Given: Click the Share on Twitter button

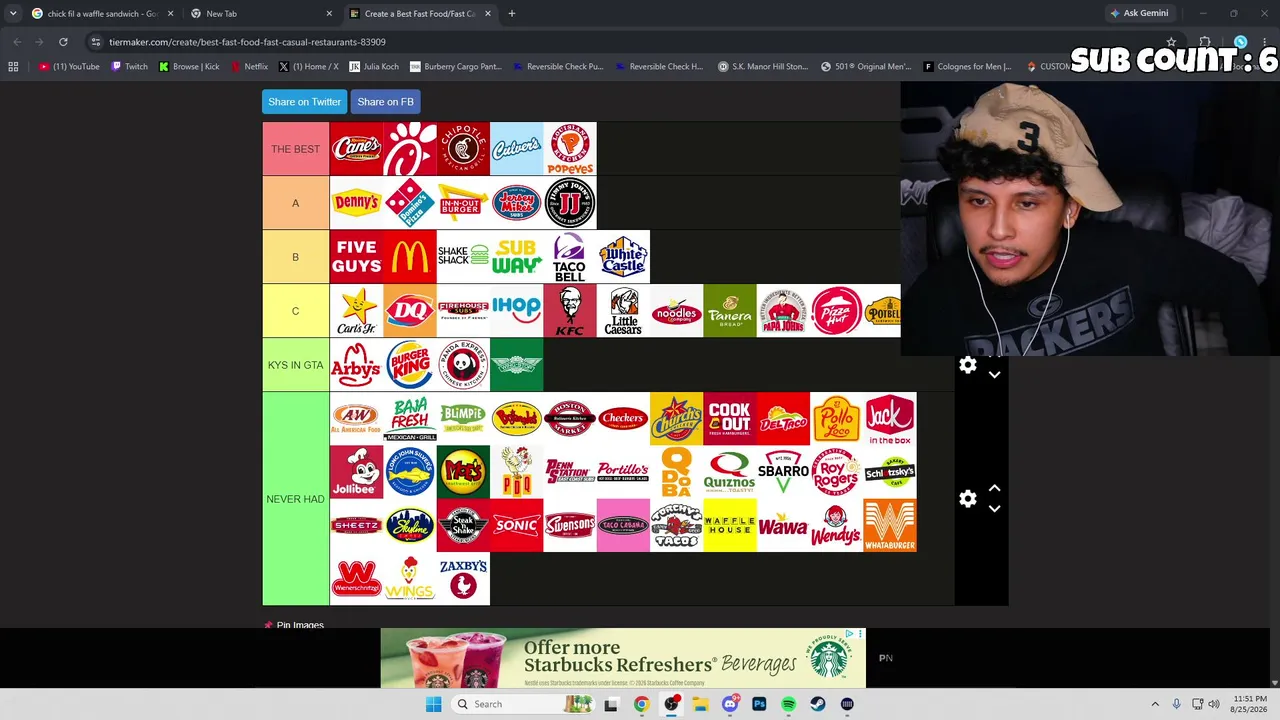Looking at the screenshot, I should [x=305, y=102].
